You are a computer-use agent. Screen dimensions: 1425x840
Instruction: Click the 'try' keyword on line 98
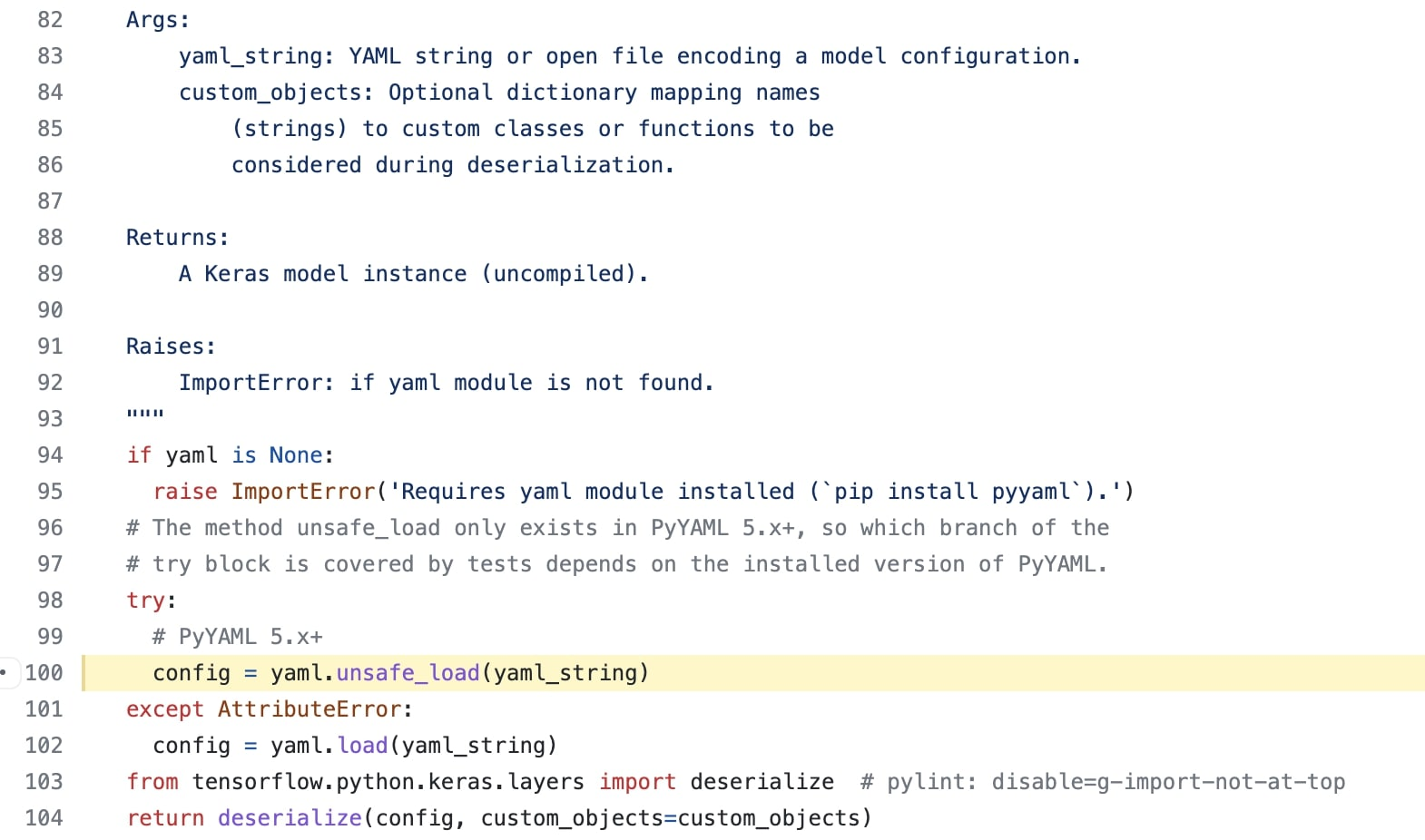tap(145, 601)
